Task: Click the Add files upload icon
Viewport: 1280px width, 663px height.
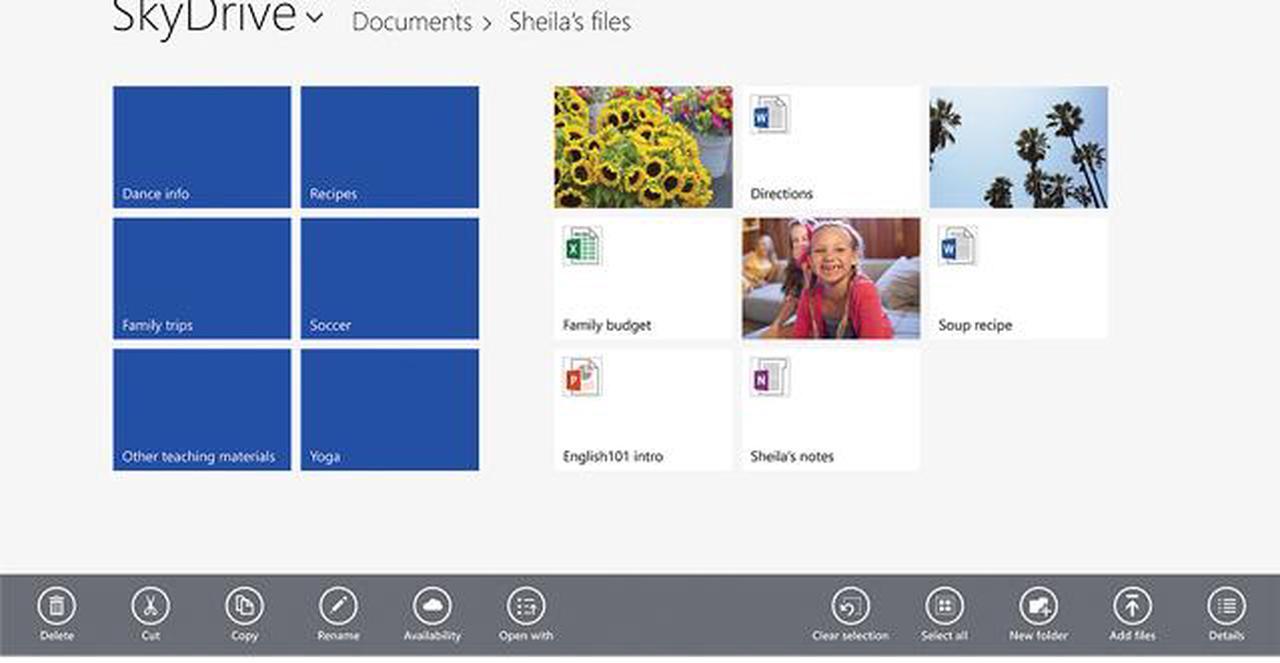Action: coord(1132,606)
